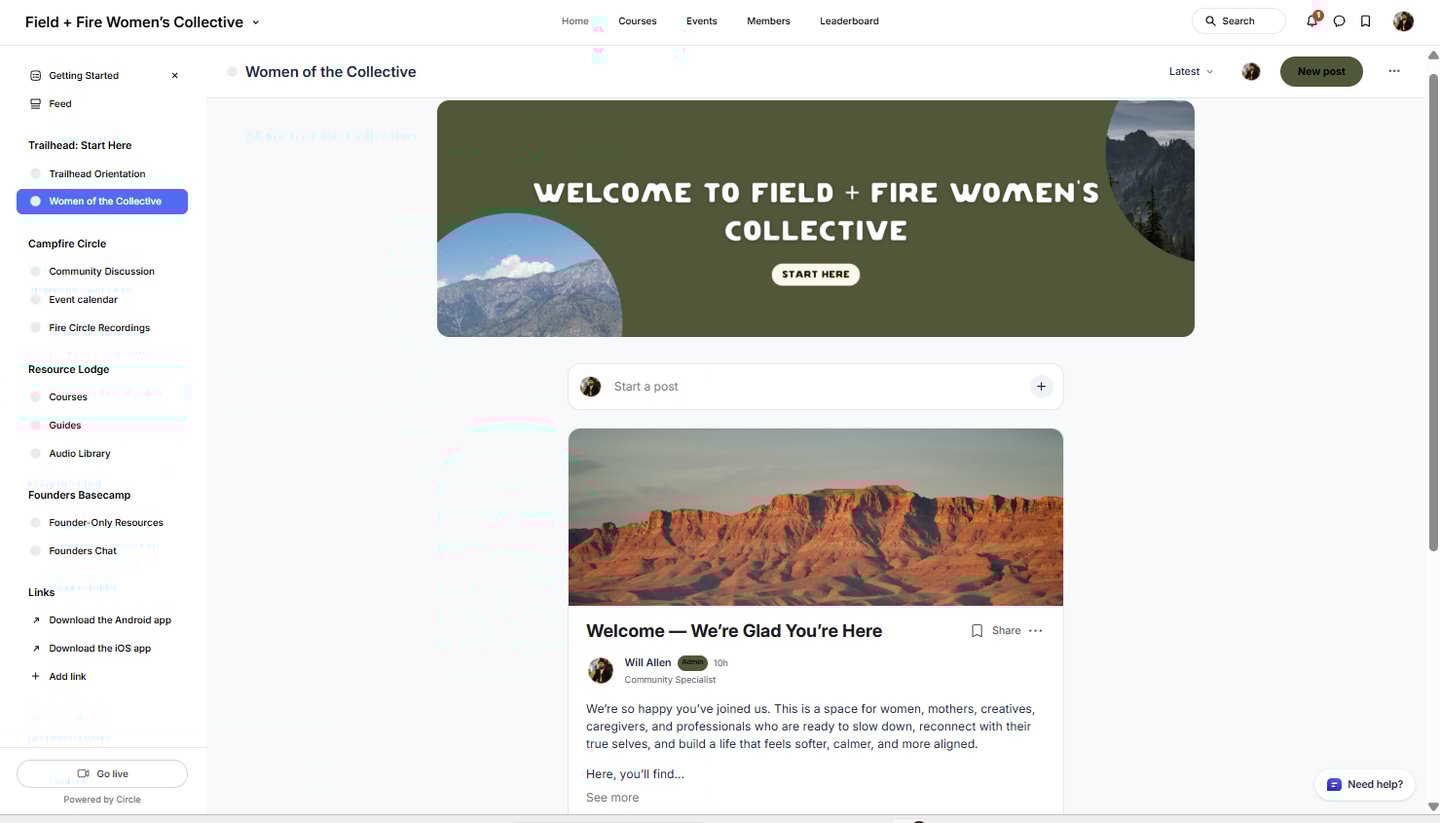Switch to the Courses tab

tap(637, 21)
